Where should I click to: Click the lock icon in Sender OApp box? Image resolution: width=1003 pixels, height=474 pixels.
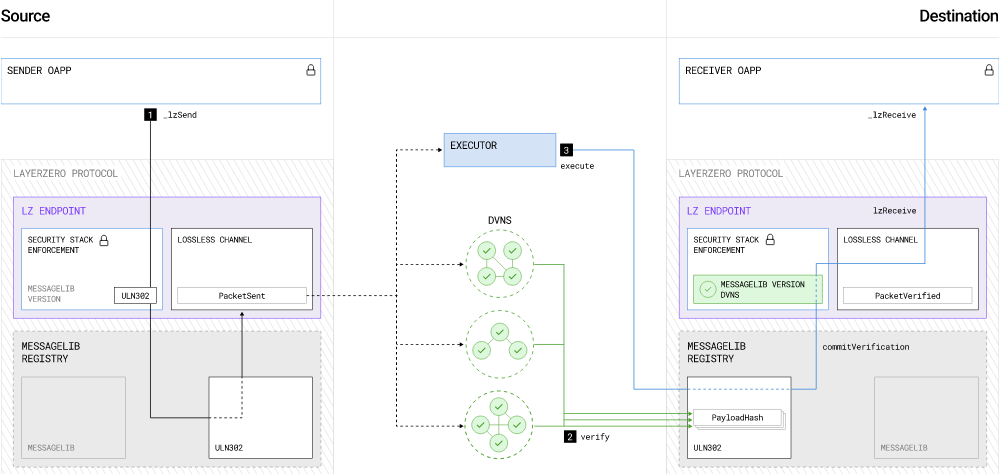(310, 71)
